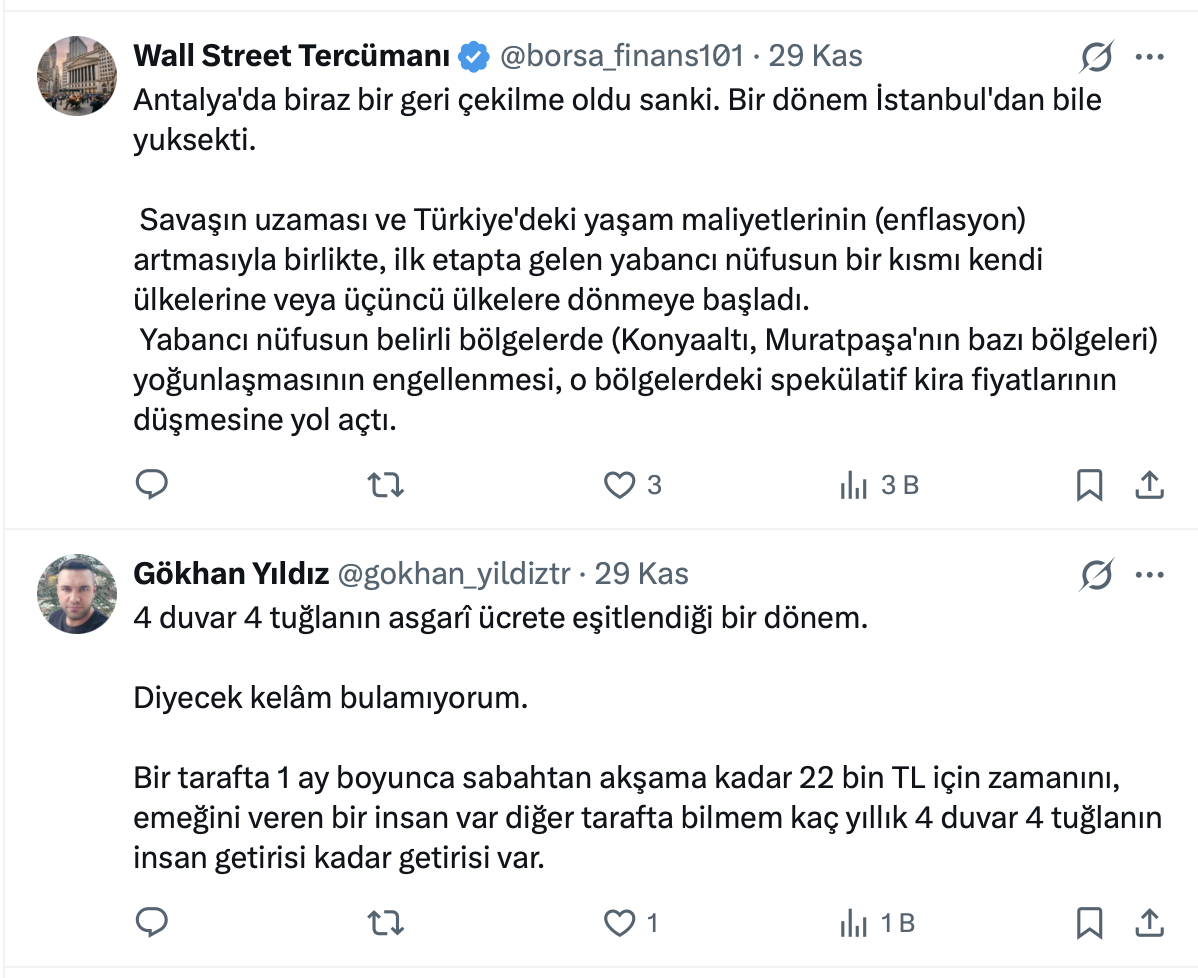Open Wall Street Tercümanı profile picture

click(77, 76)
